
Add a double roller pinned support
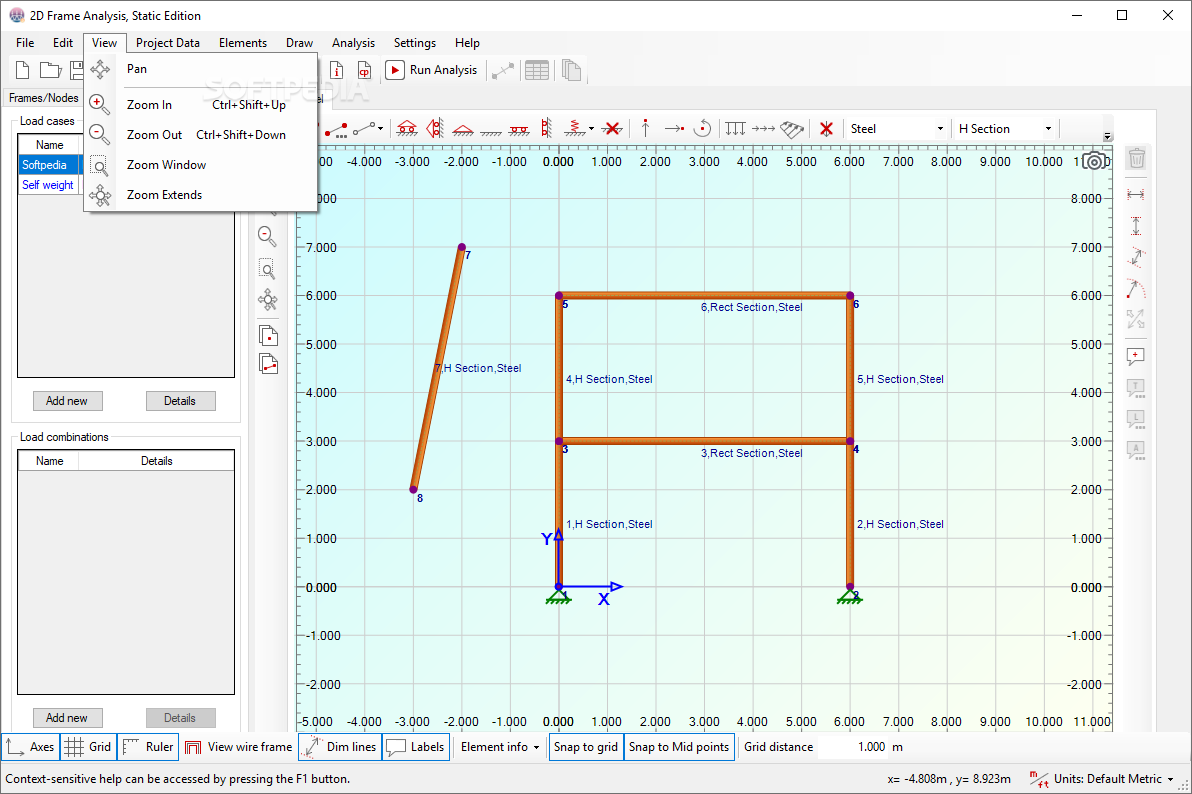pyautogui.click(x=407, y=129)
